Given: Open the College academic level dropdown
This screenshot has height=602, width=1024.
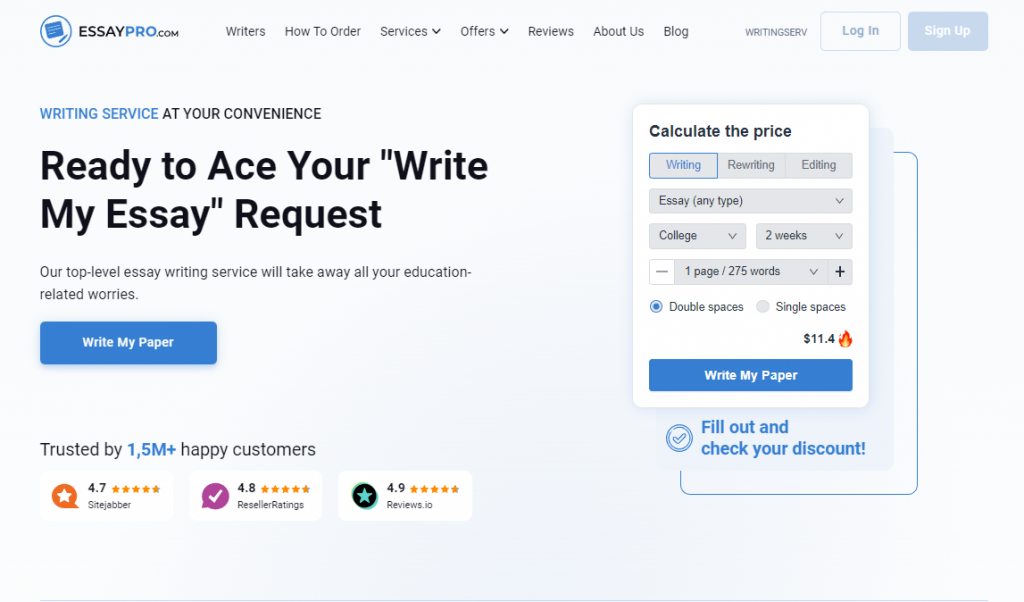Looking at the screenshot, I should 697,236.
